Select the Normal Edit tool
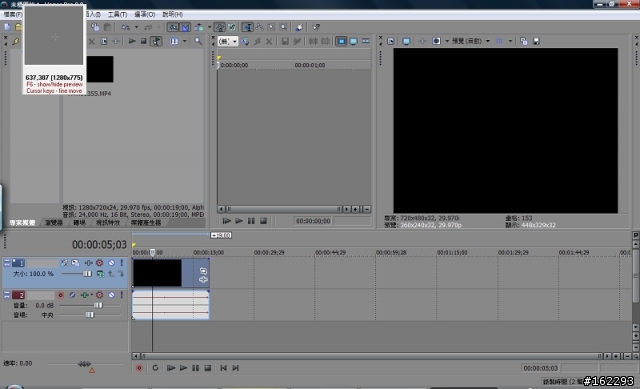Viewport: 640px width, 389px height. 247,27
